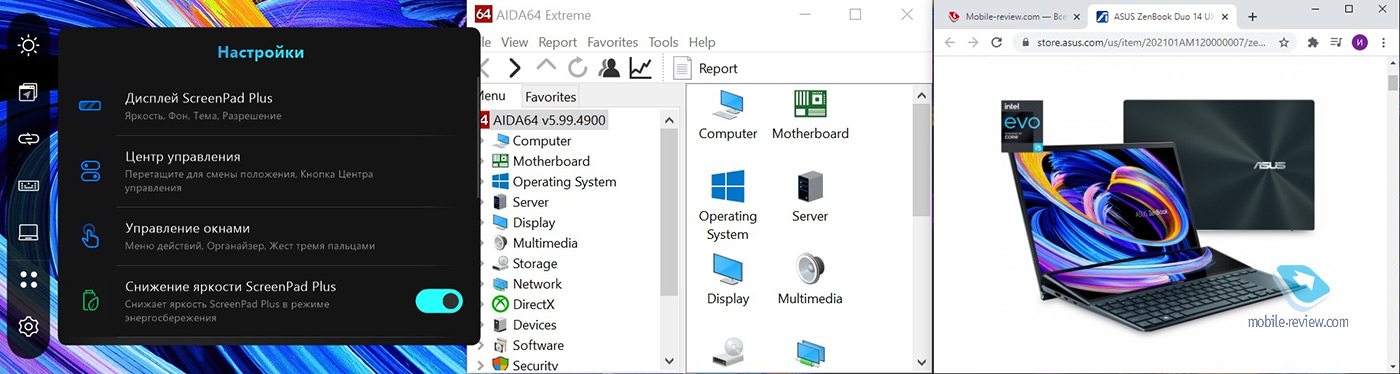
Task: Expand the Devices tree node
Action: point(482,325)
